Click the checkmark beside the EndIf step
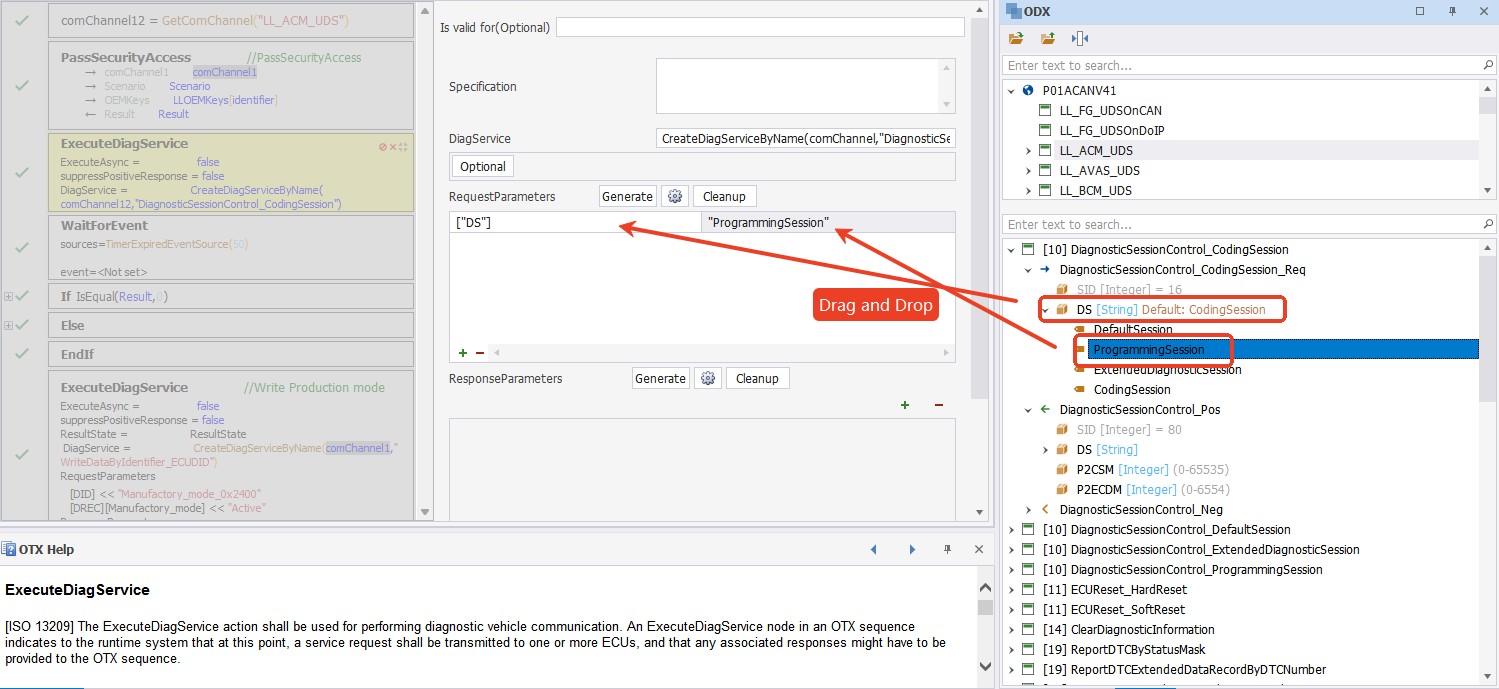Screen dimensions: 1499x689 click(x=22, y=354)
